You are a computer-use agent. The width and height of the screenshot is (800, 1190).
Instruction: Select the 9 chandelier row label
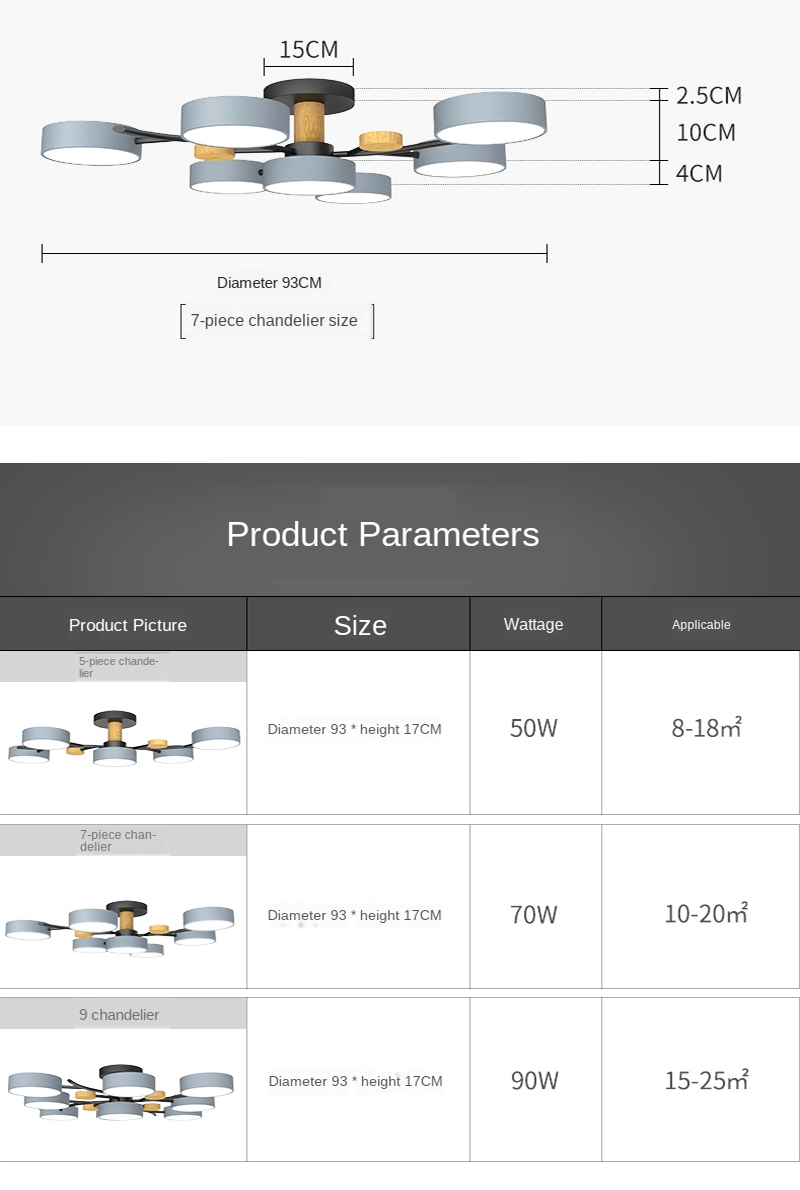[x=119, y=1014]
